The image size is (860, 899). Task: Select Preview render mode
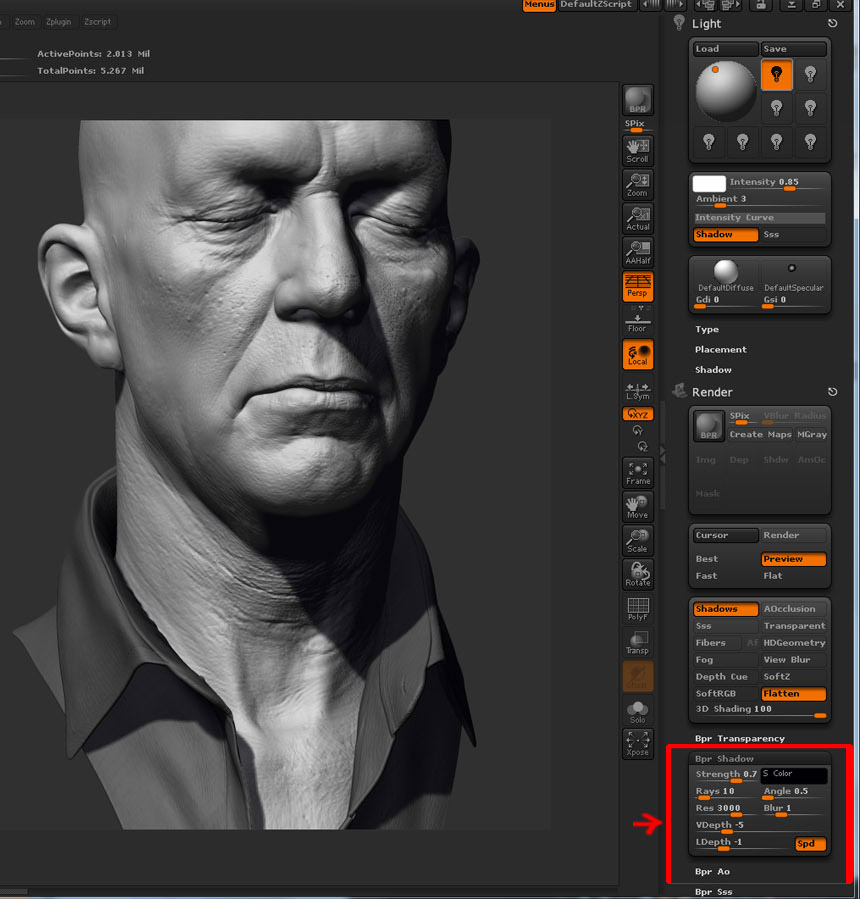[793, 559]
